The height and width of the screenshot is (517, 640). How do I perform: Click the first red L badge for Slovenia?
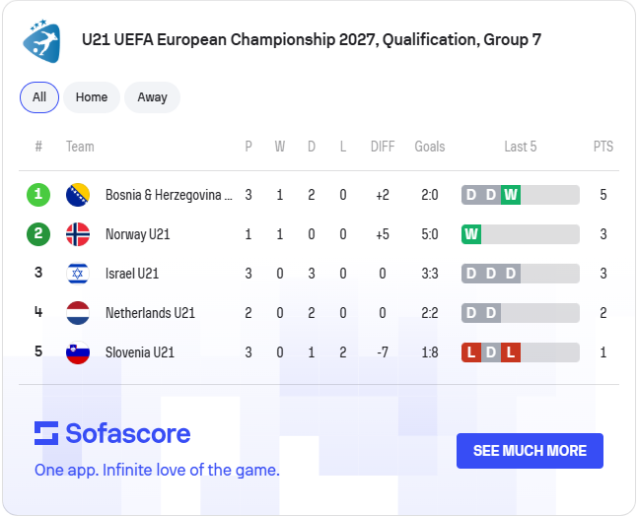click(471, 353)
